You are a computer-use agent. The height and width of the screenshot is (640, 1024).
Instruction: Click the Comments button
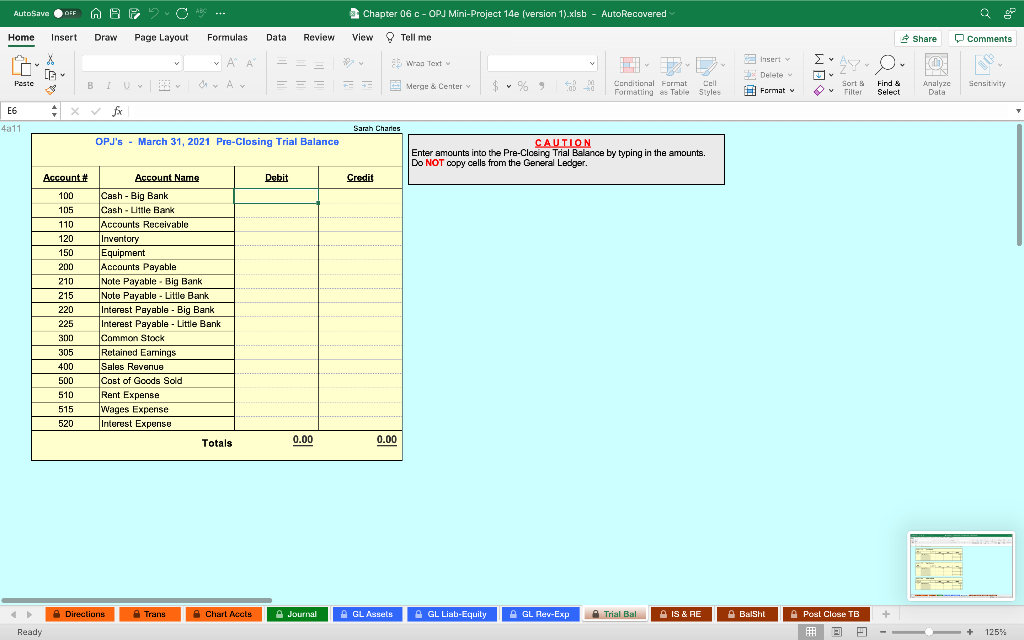[982, 39]
